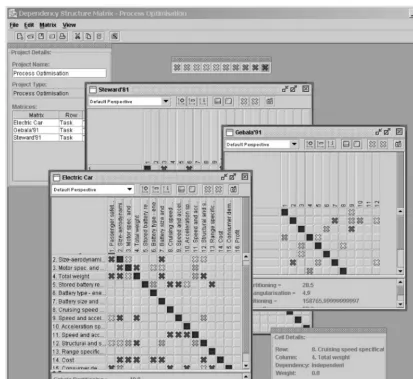Click first toolbar icon in Steward'81 window

pyautogui.click(x=182, y=101)
